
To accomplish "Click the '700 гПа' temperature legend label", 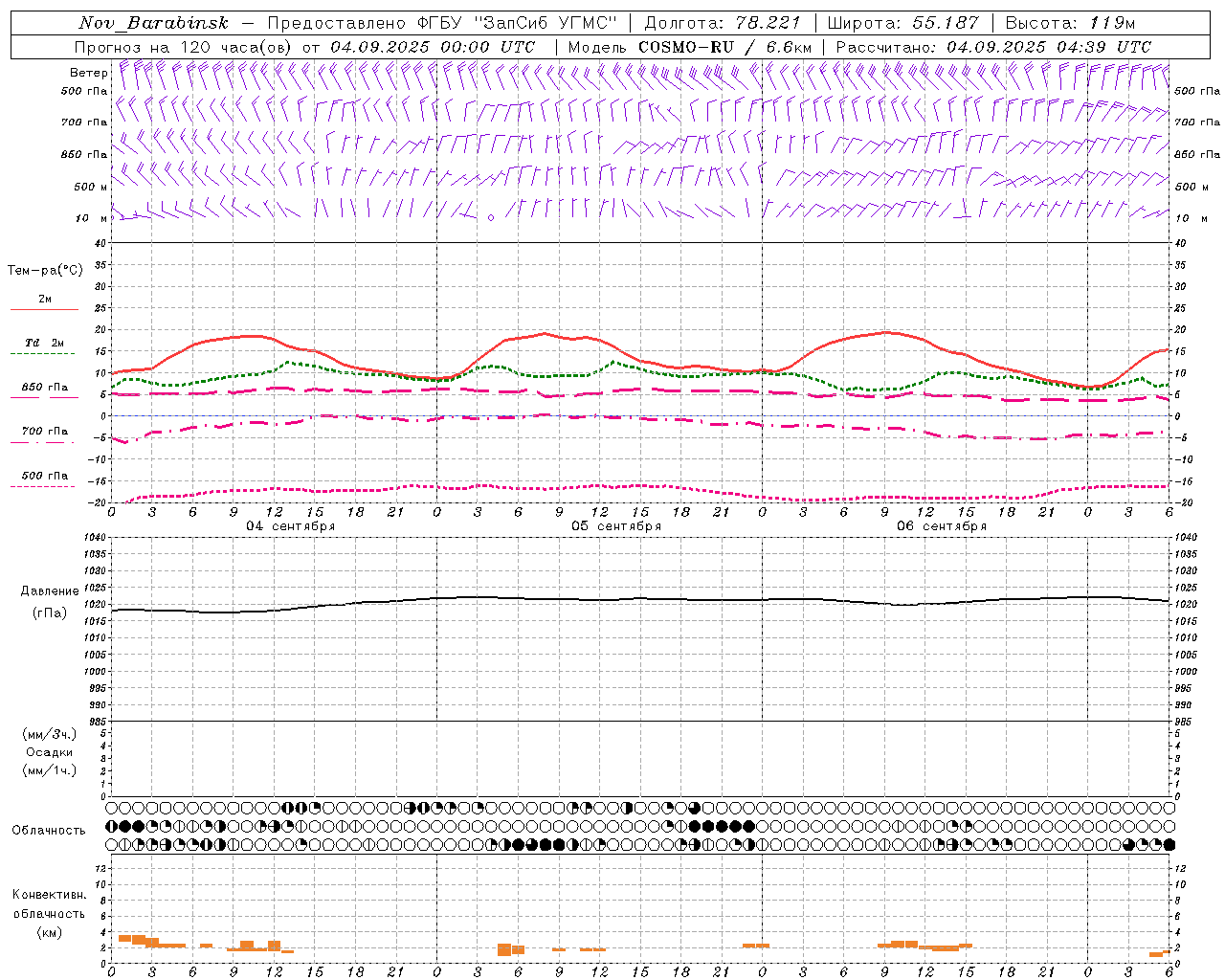I will coord(45,432).
